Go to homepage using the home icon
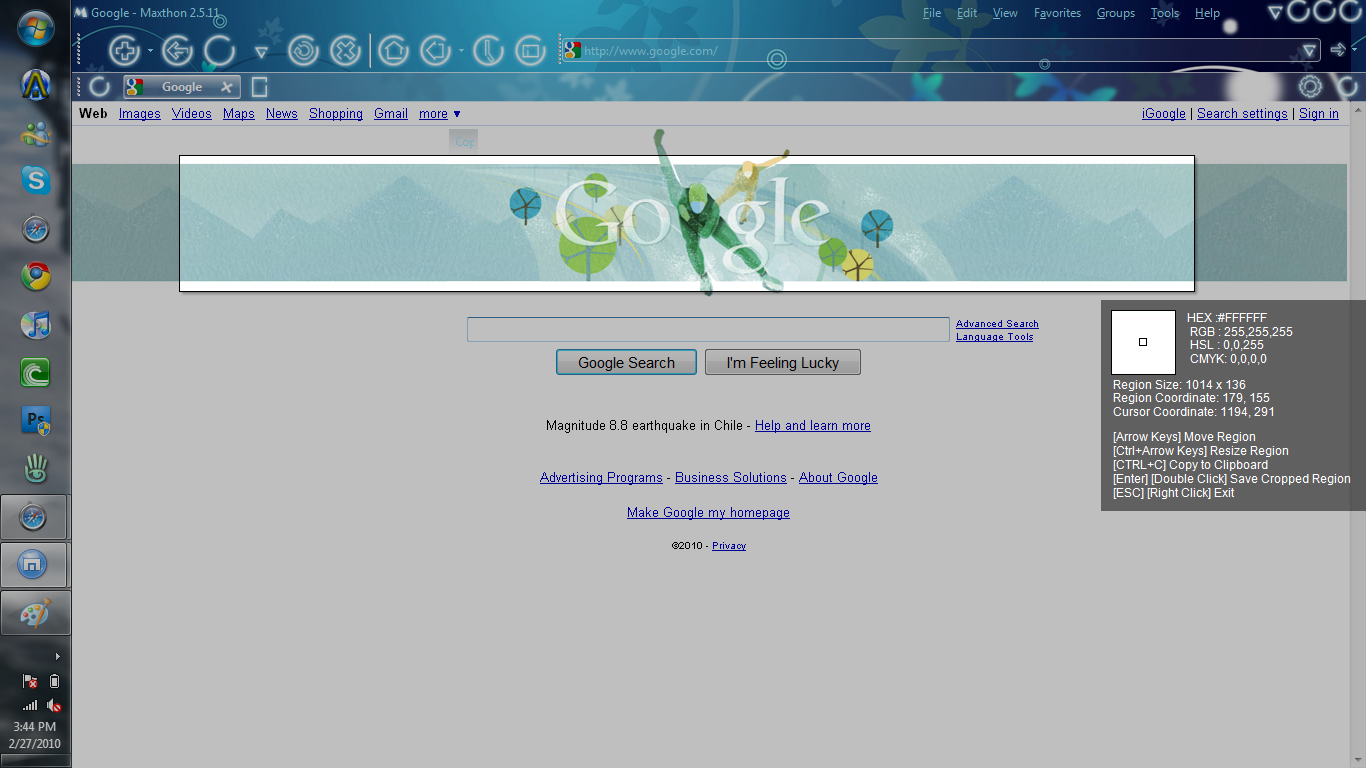The image size is (1366, 768). (x=391, y=49)
